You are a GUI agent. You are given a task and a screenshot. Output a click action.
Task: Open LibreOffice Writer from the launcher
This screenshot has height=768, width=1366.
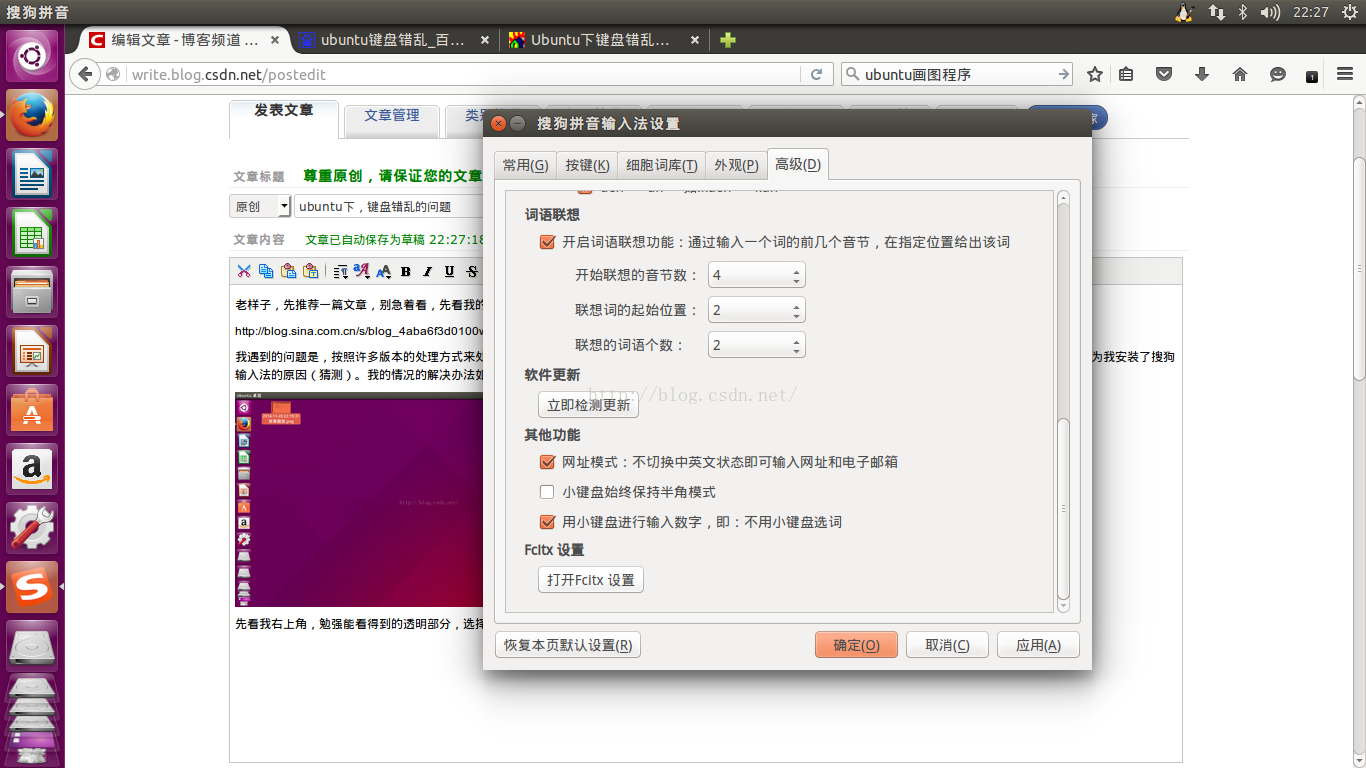tap(33, 174)
